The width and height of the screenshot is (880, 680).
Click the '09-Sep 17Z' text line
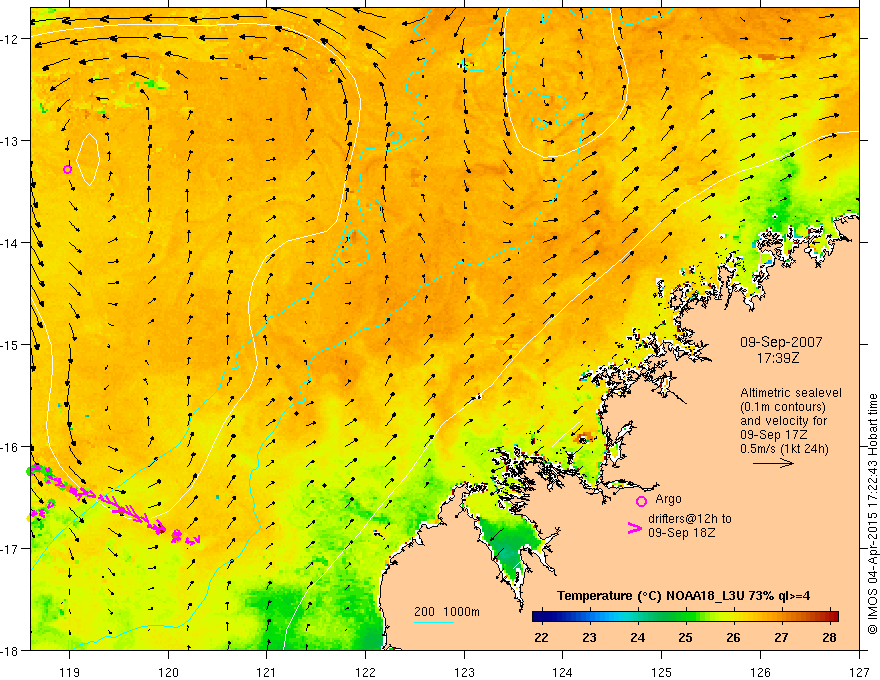pos(774,435)
